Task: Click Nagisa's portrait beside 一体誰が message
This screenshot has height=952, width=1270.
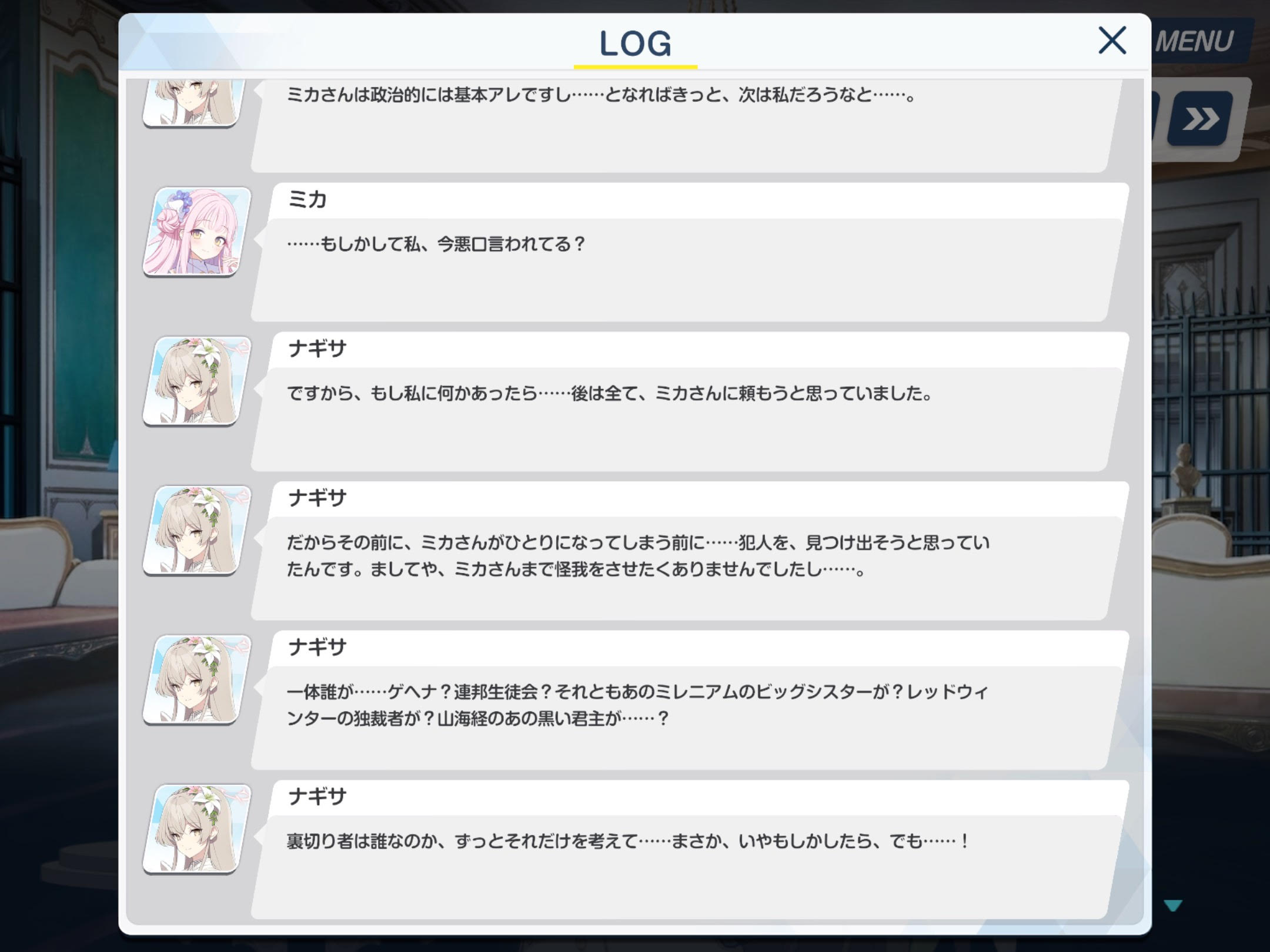Action: 197,679
